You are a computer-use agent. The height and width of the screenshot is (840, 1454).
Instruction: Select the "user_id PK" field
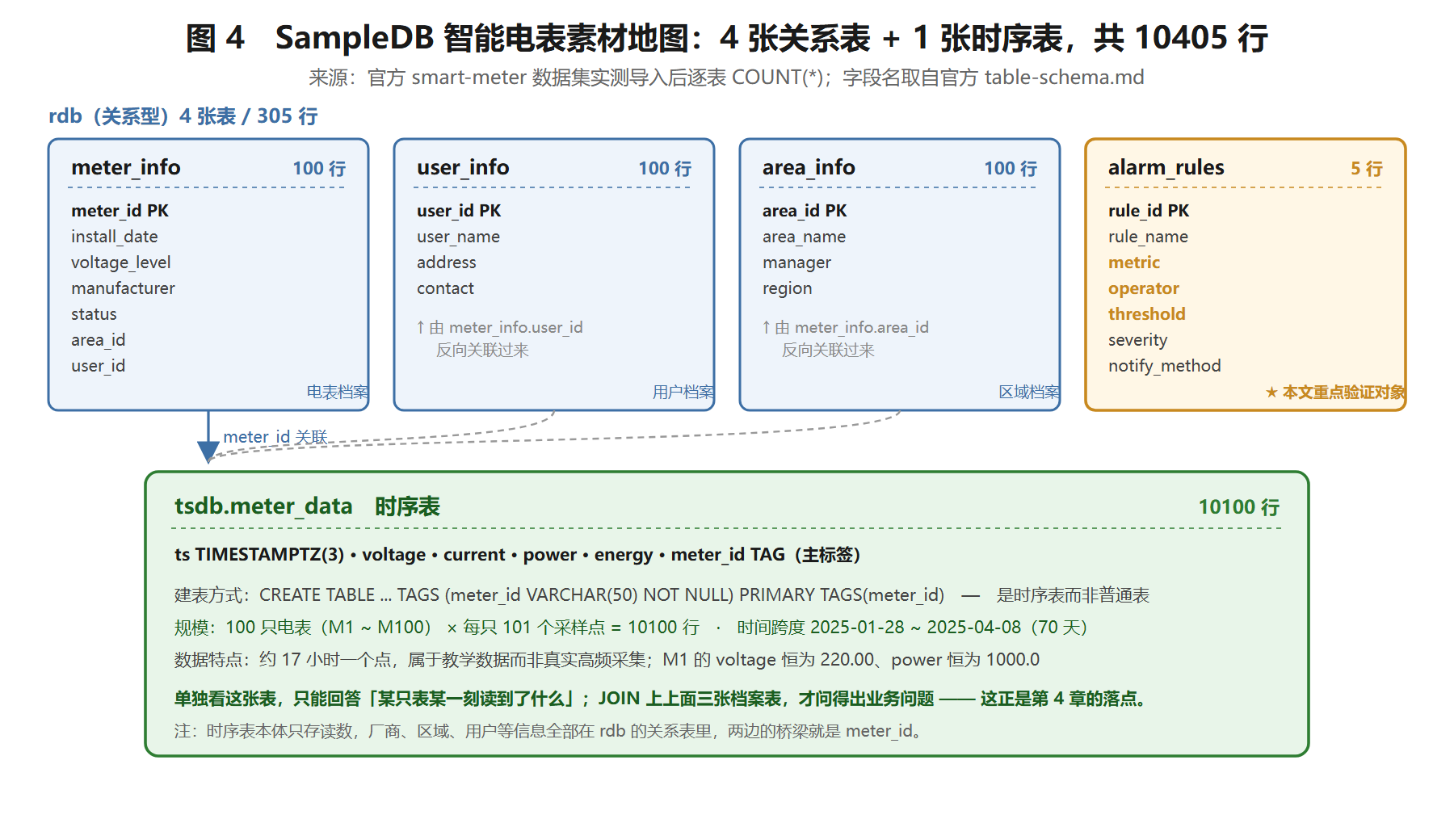(459, 211)
